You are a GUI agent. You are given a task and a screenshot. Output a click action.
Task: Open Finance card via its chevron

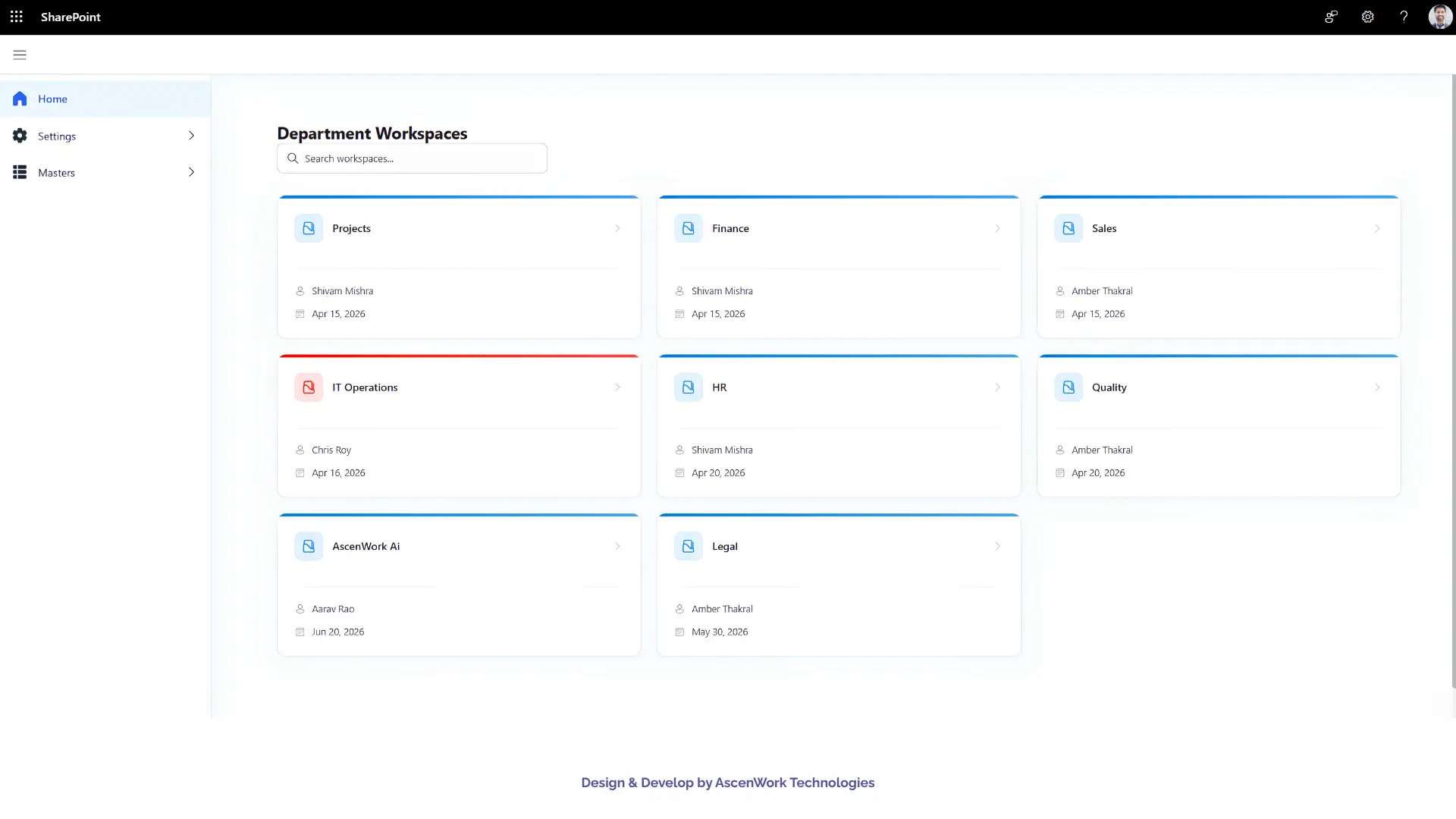pyautogui.click(x=998, y=228)
